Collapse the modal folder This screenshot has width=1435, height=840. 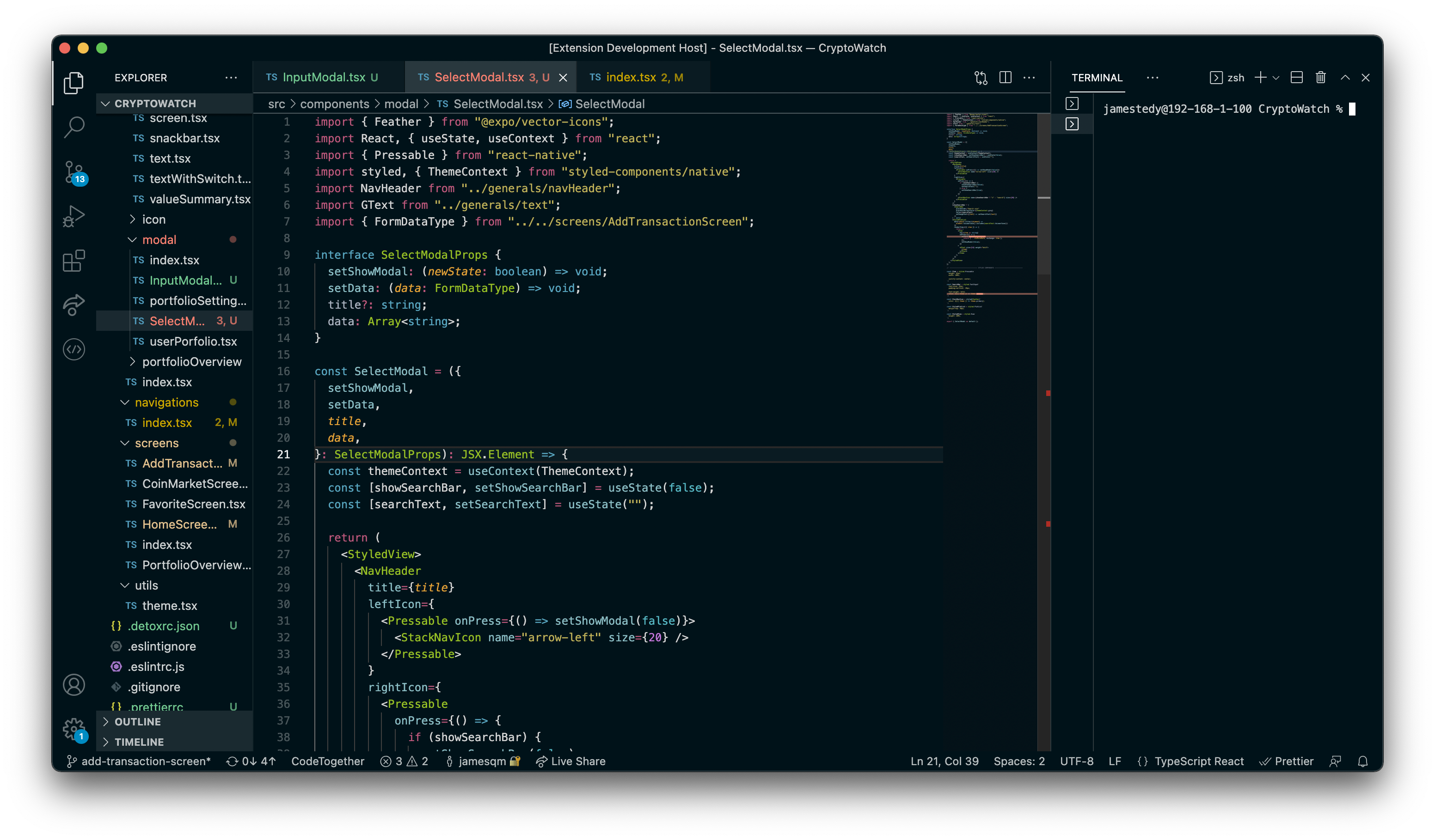click(174, 240)
